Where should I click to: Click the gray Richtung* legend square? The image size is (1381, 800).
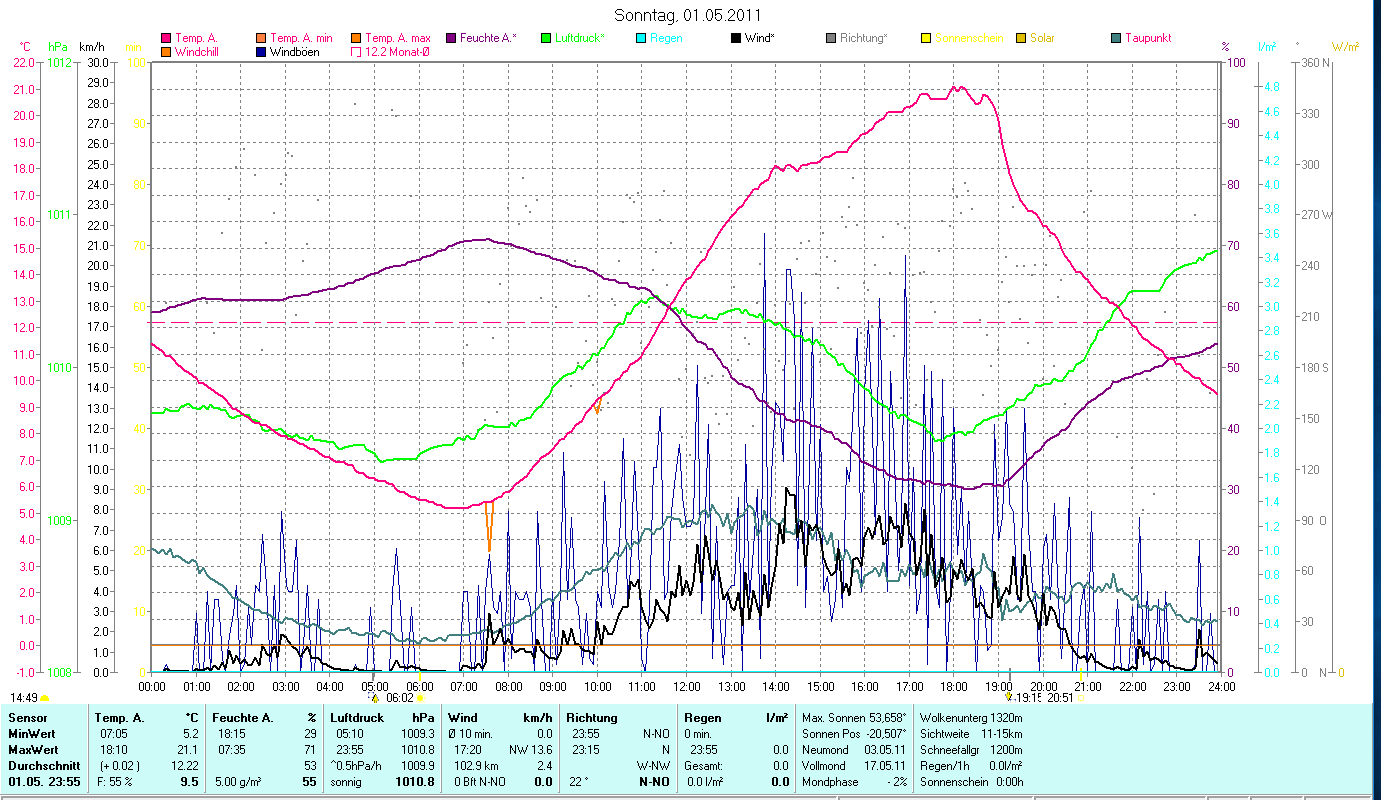click(831, 38)
